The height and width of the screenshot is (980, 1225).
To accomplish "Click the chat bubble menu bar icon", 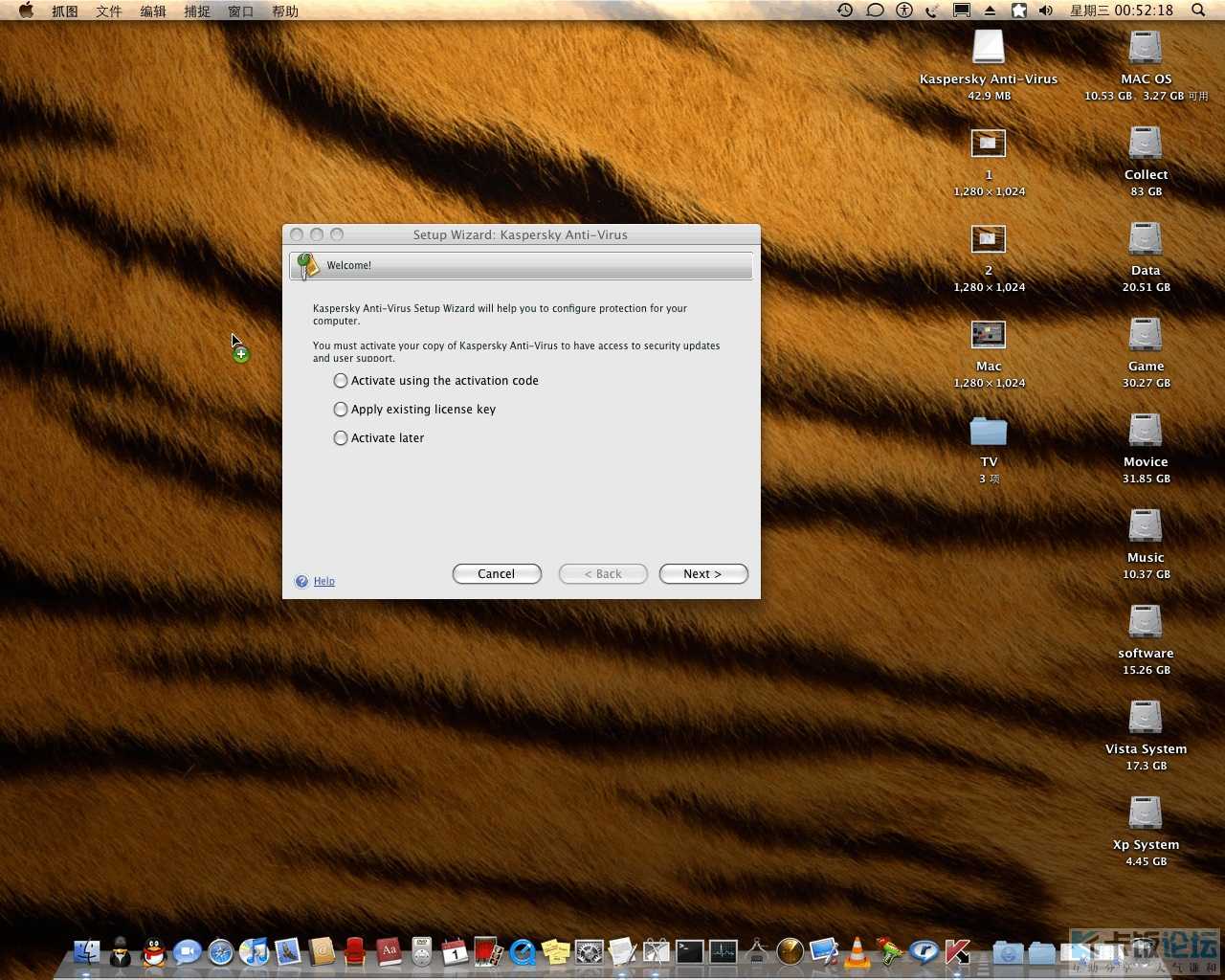I will point(875,11).
